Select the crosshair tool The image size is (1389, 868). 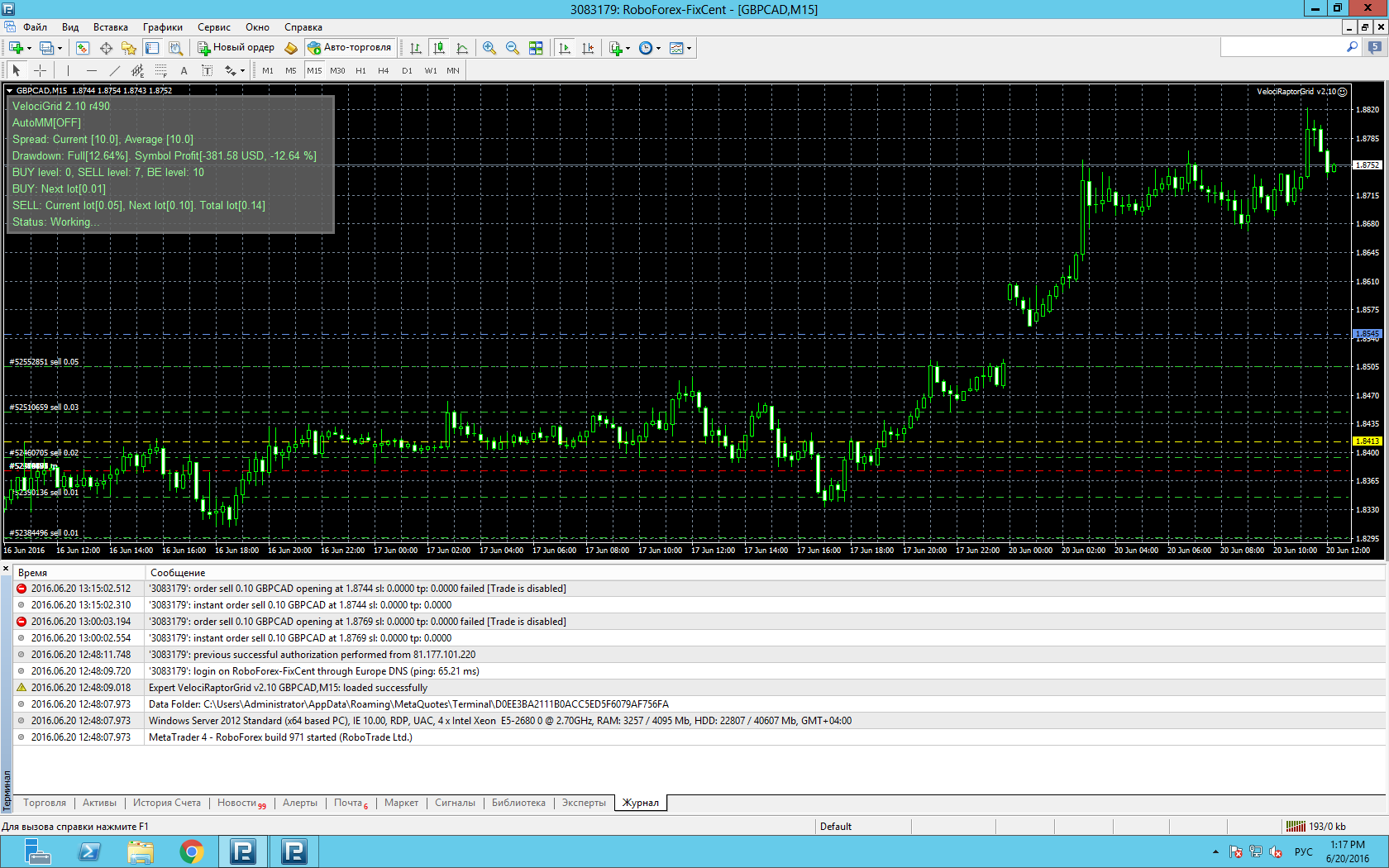40,70
